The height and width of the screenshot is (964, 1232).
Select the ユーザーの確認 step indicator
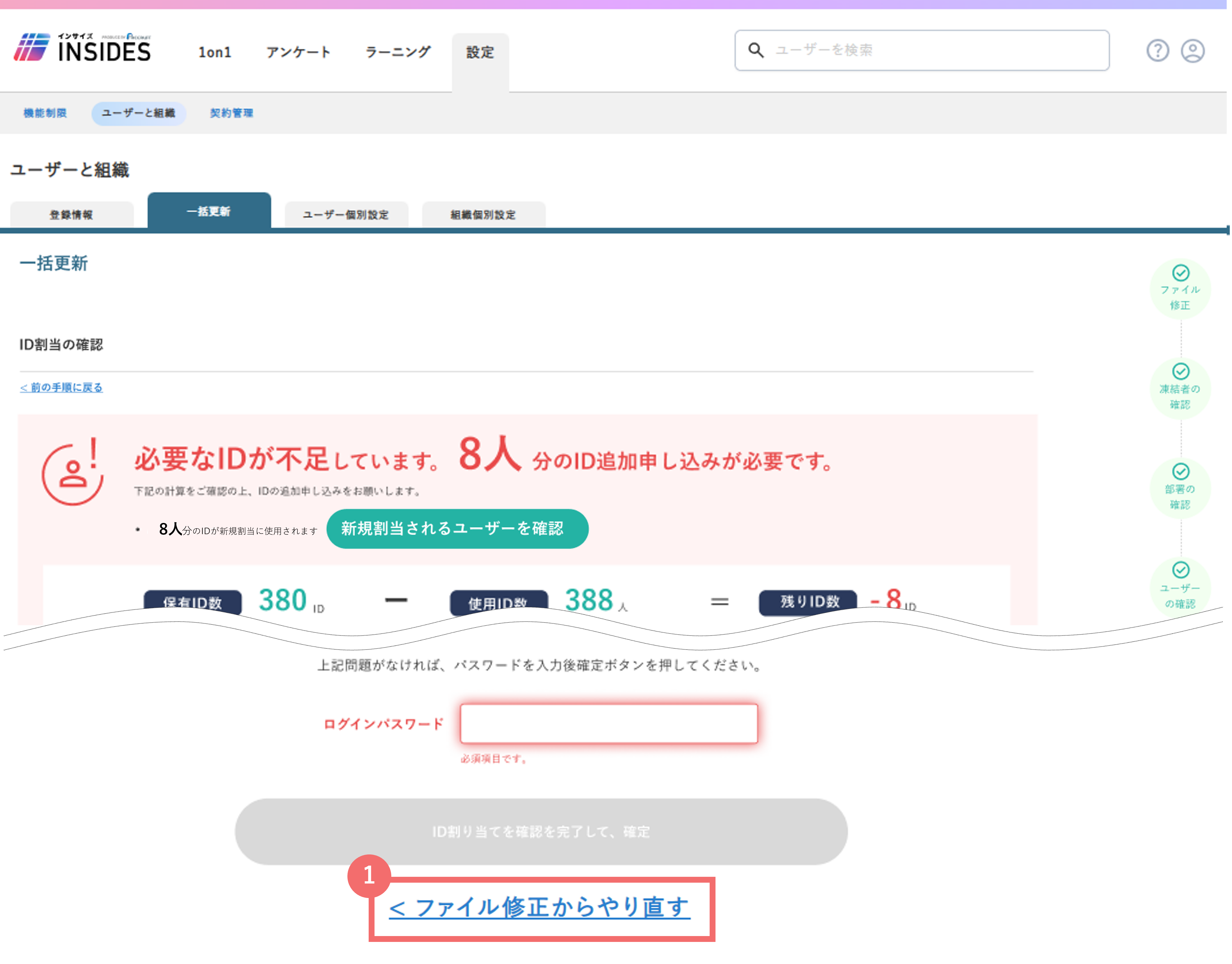click(1180, 587)
